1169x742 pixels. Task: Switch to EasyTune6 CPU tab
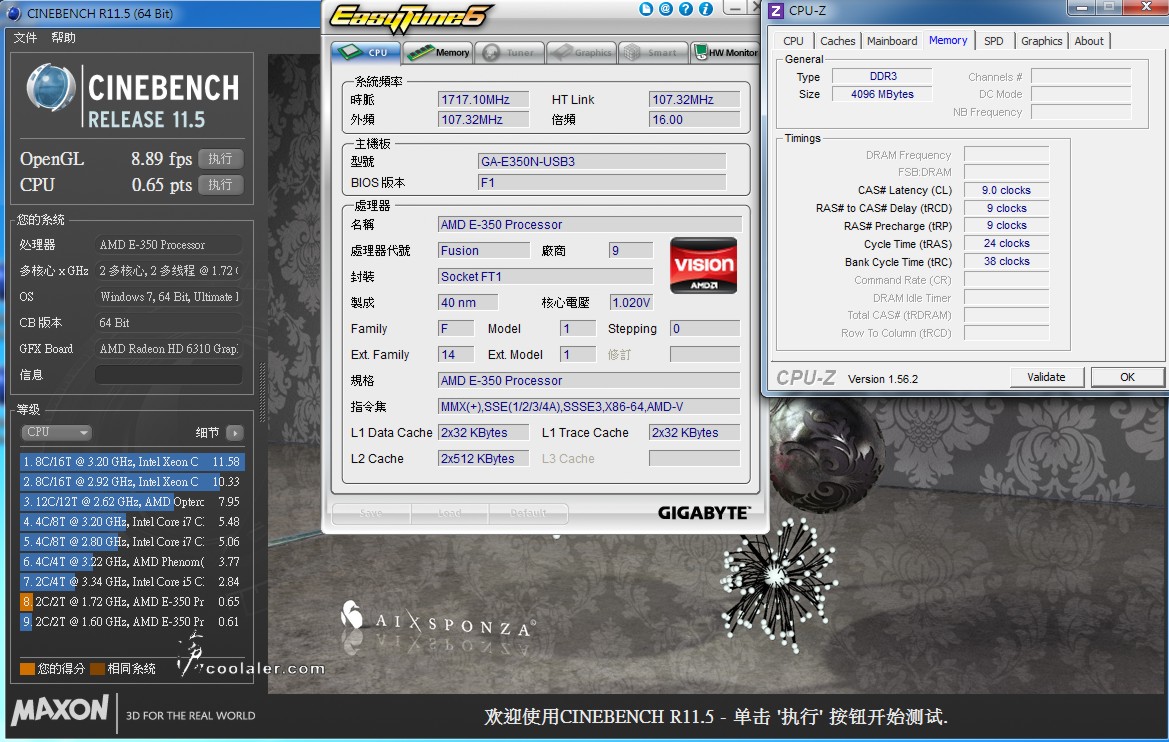click(366, 52)
